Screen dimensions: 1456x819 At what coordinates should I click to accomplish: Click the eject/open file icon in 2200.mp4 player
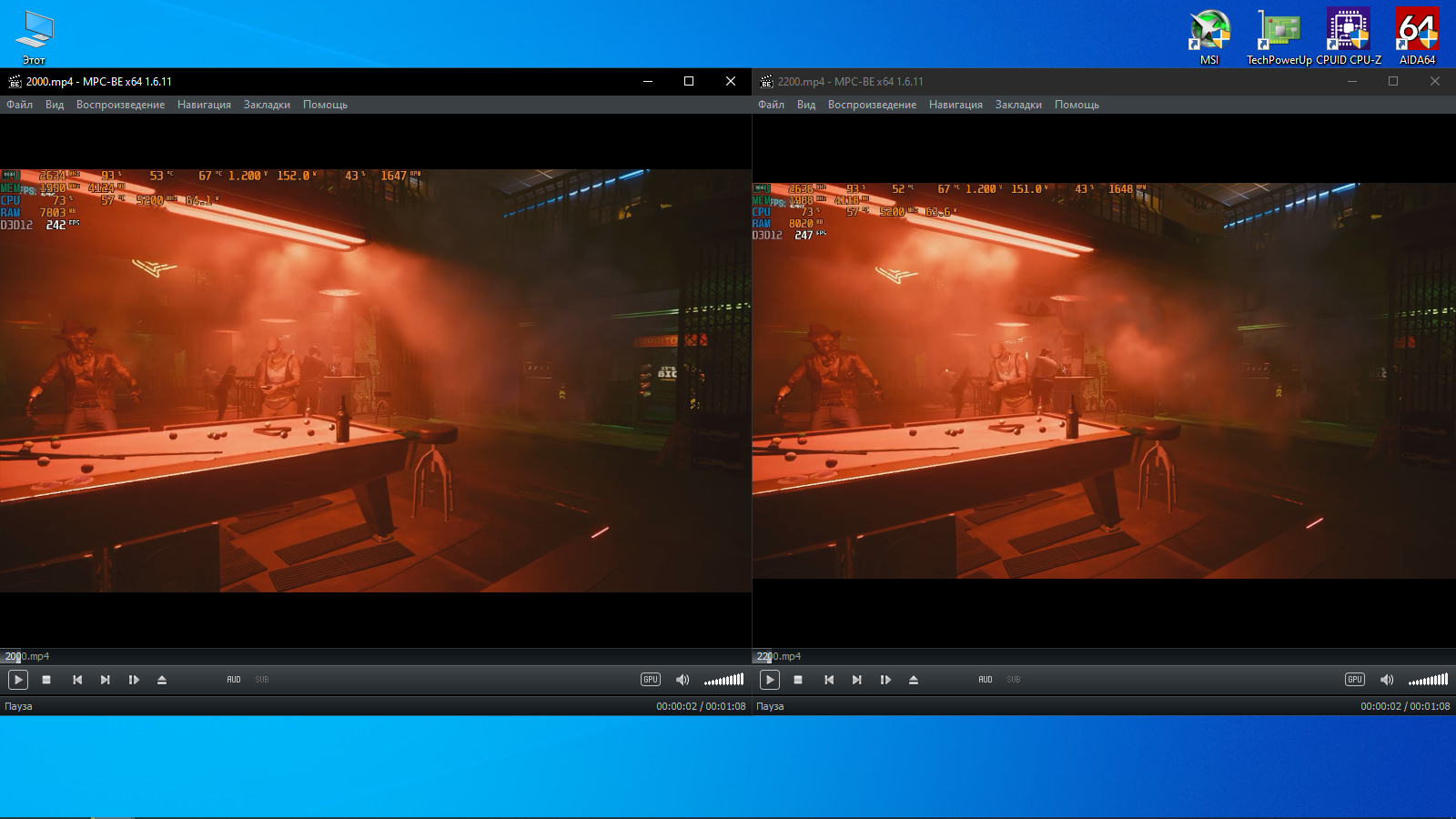click(x=914, y=680)
